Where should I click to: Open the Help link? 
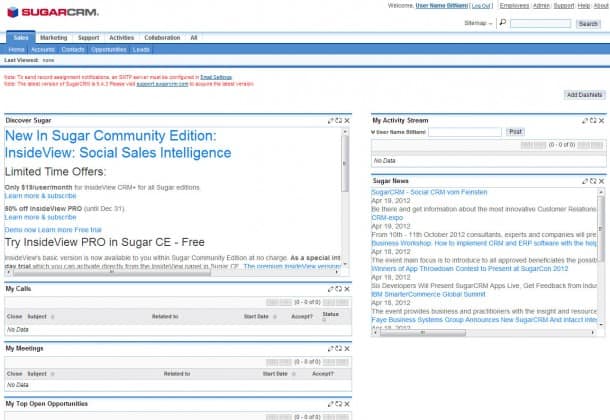584,6
